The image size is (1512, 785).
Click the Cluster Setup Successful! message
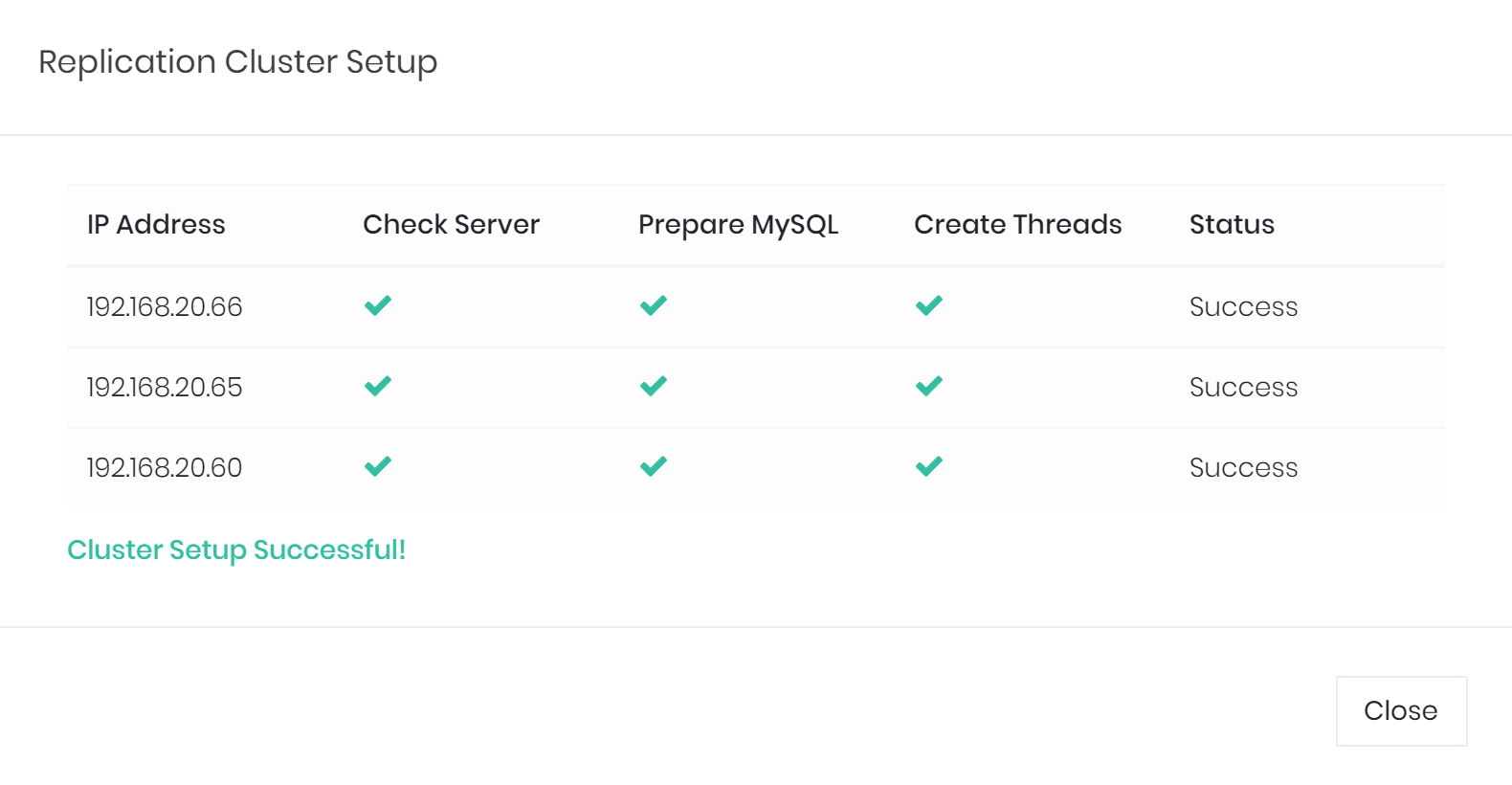[x=236, y=549]
